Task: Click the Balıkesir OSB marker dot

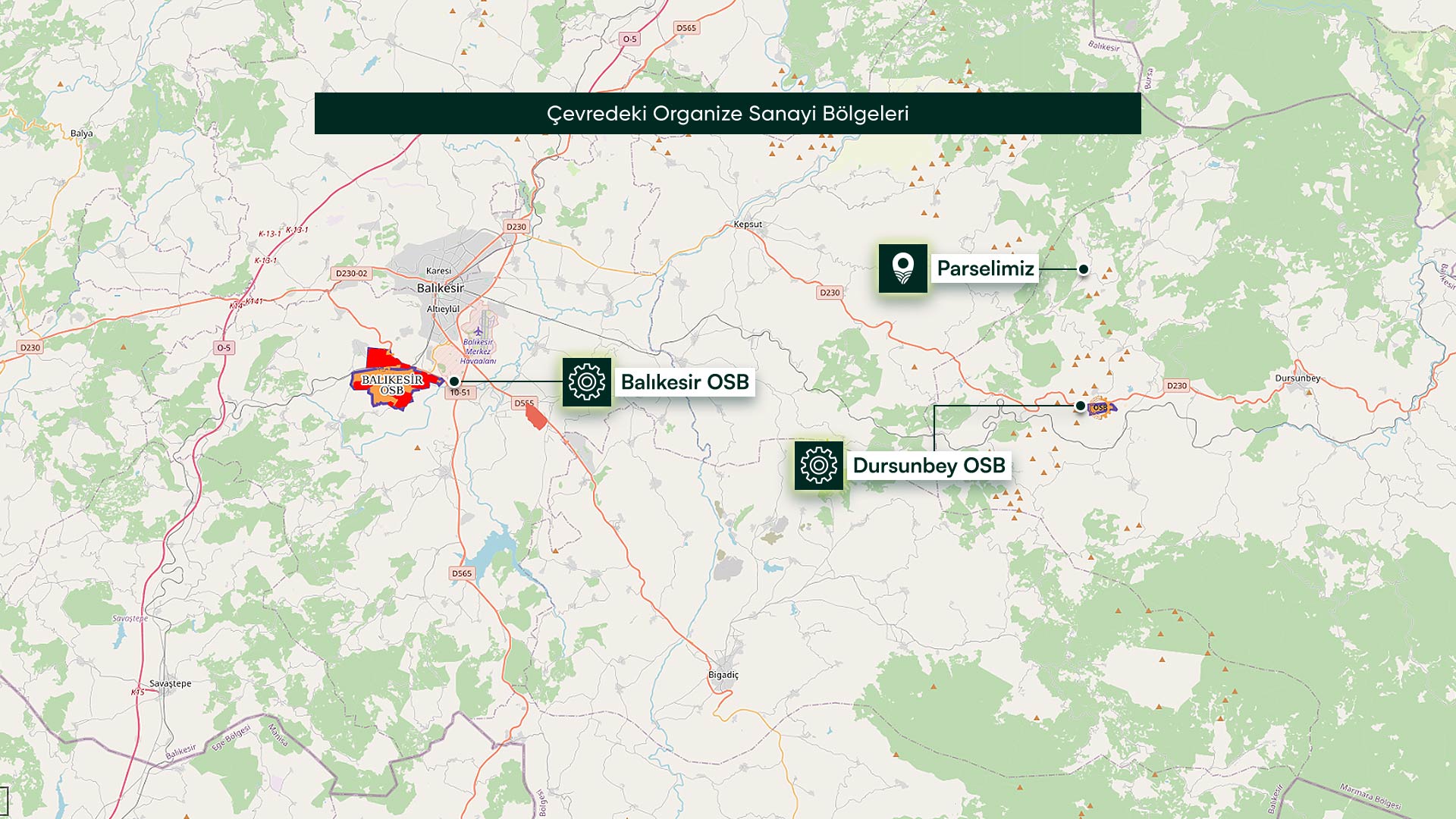Action: tap(453, 381)
